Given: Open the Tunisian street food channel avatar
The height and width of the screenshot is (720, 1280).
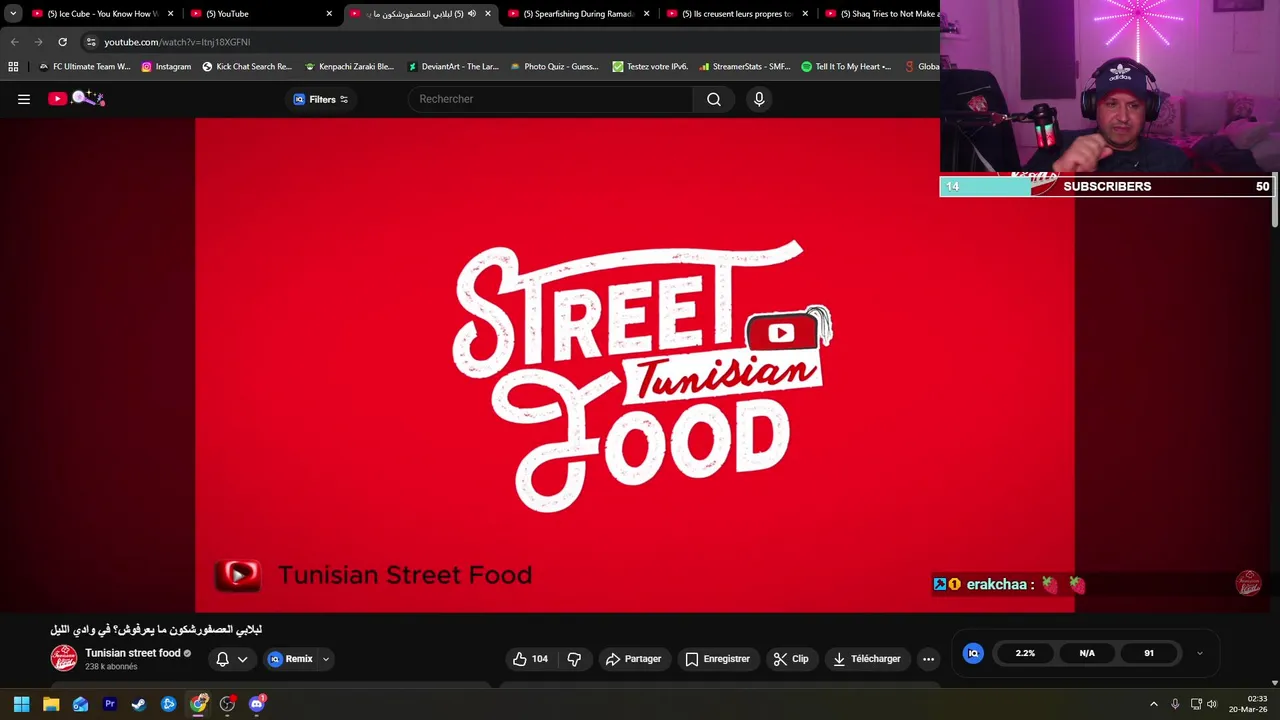Looking at the screenshot, I should click(64, 658).
